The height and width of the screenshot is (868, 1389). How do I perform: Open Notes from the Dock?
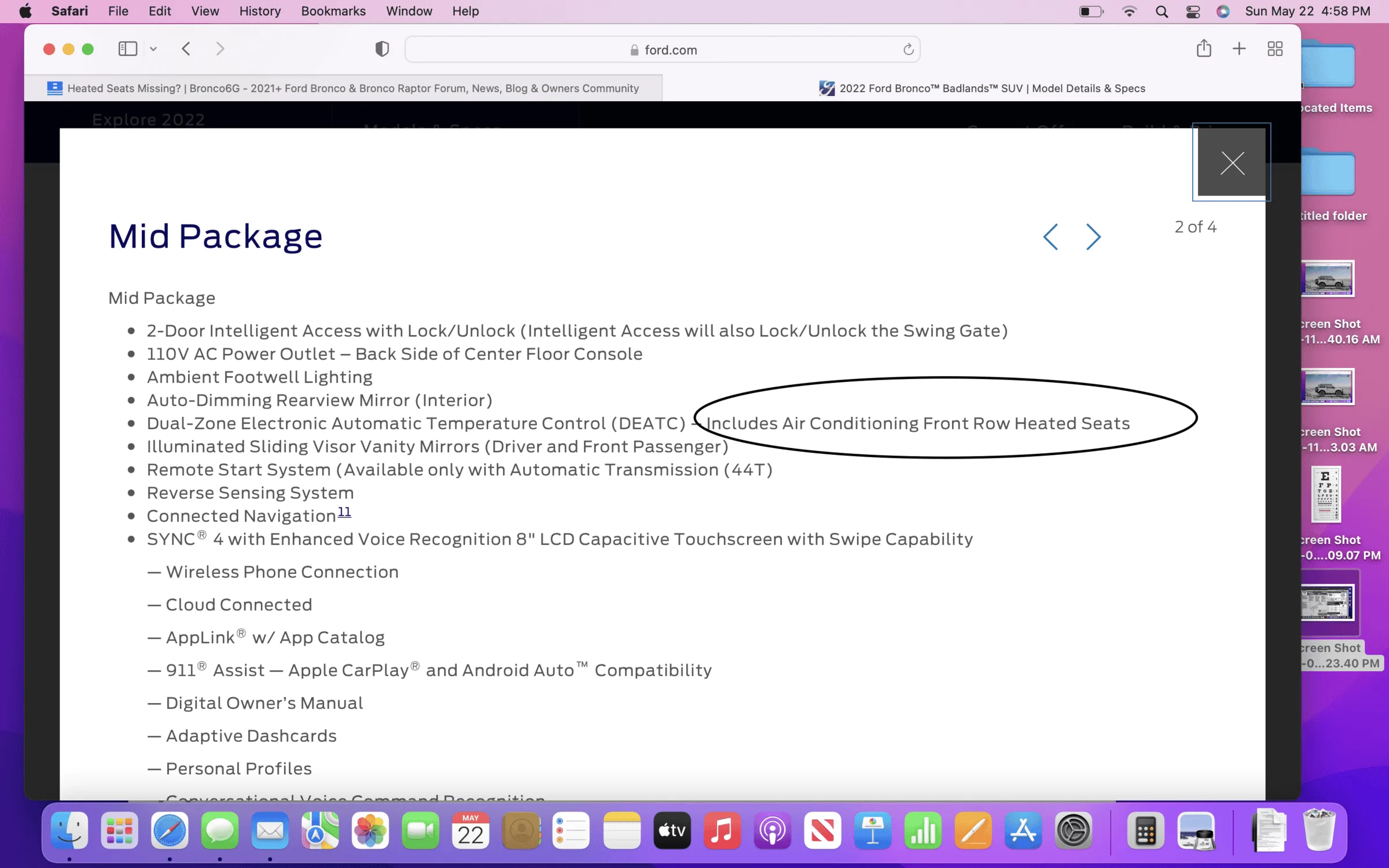point(622,831)
